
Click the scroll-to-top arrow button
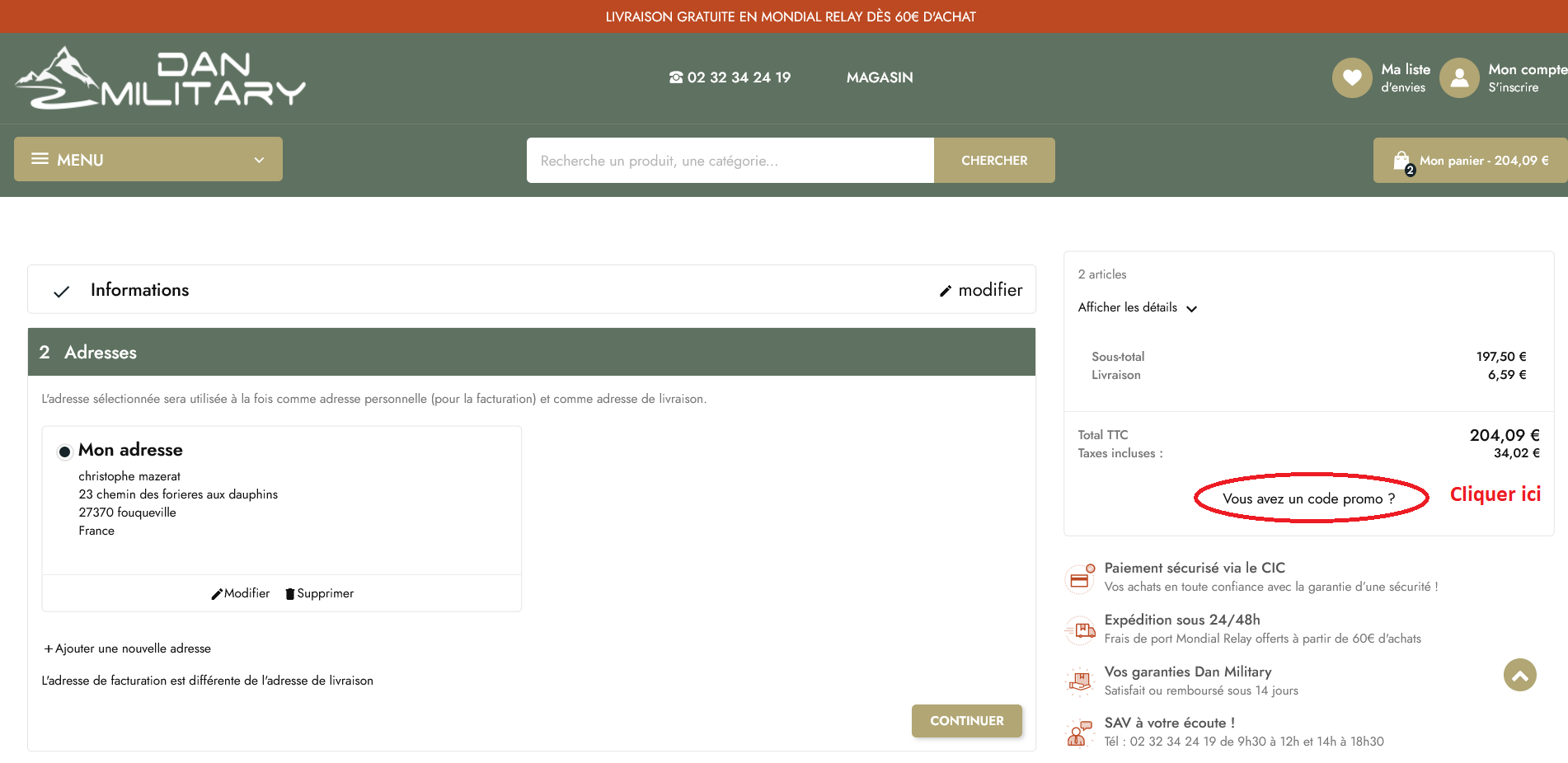point(1519,676)
